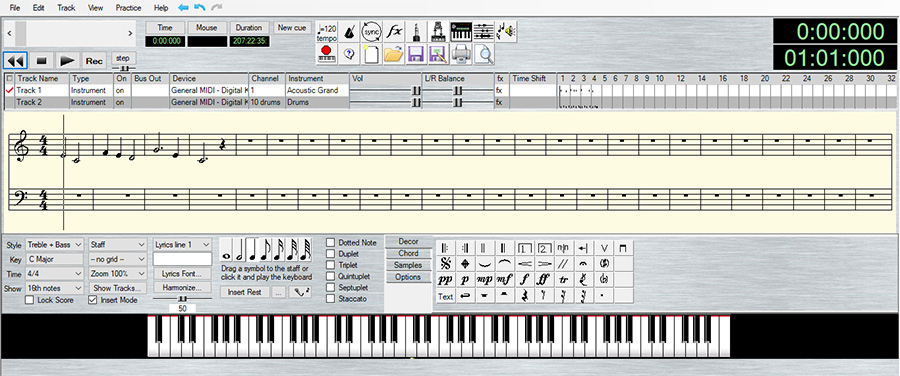Check the Lock Score checkbox
Viewport: 900px width, 376px height.
point(30,300)
